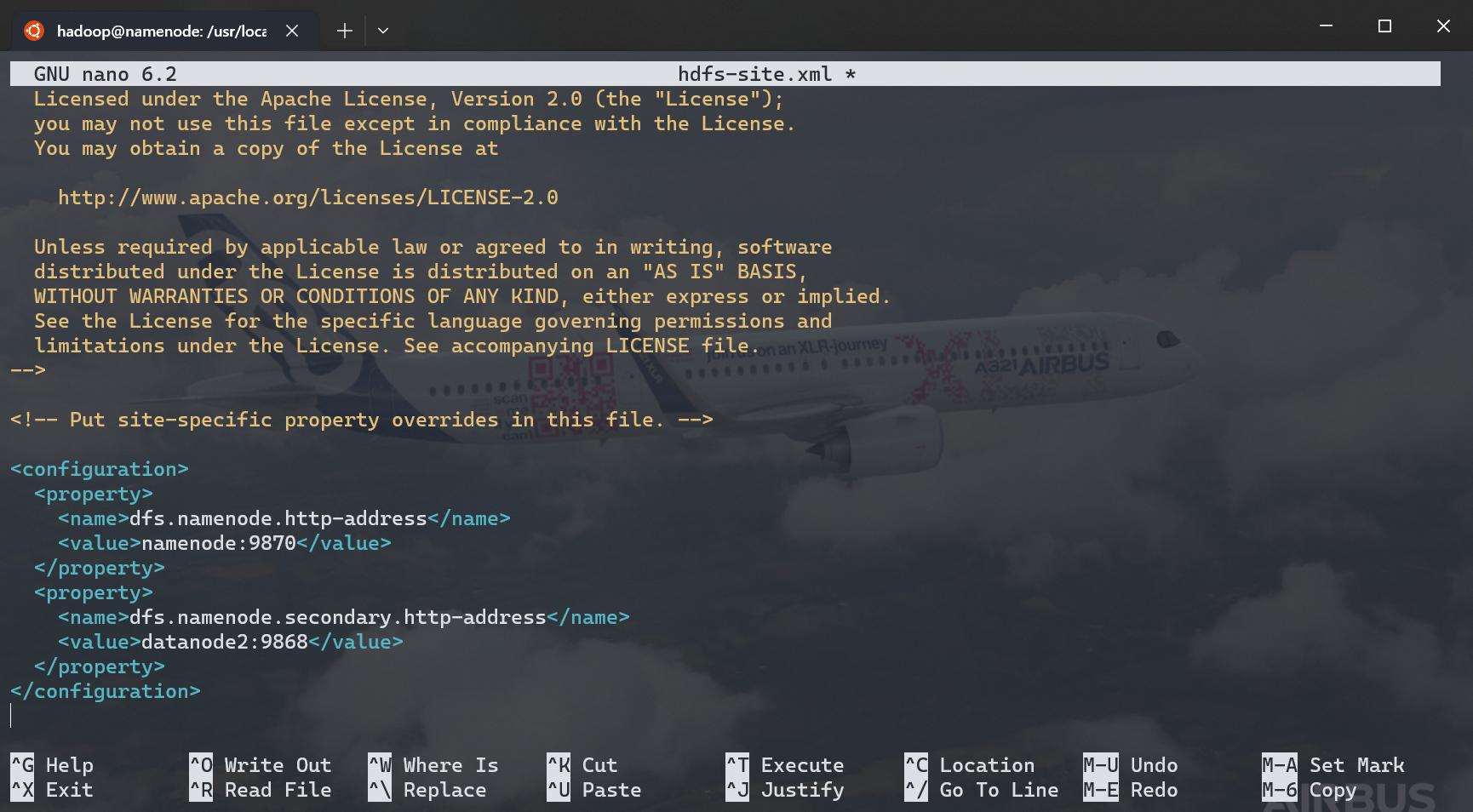This screenshot has height=812, width=1473.
Task: Click the hdfs-site.xml filename in title bar
Action: [x=754, y=74]
